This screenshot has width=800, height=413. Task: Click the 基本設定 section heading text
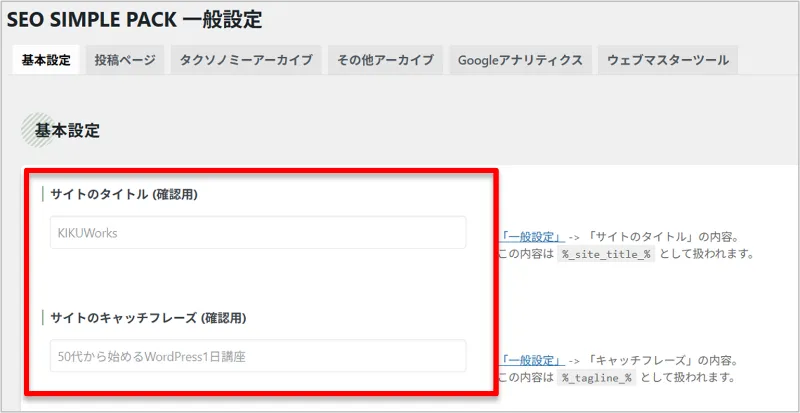pyautogui.click(x=67, y=130)
